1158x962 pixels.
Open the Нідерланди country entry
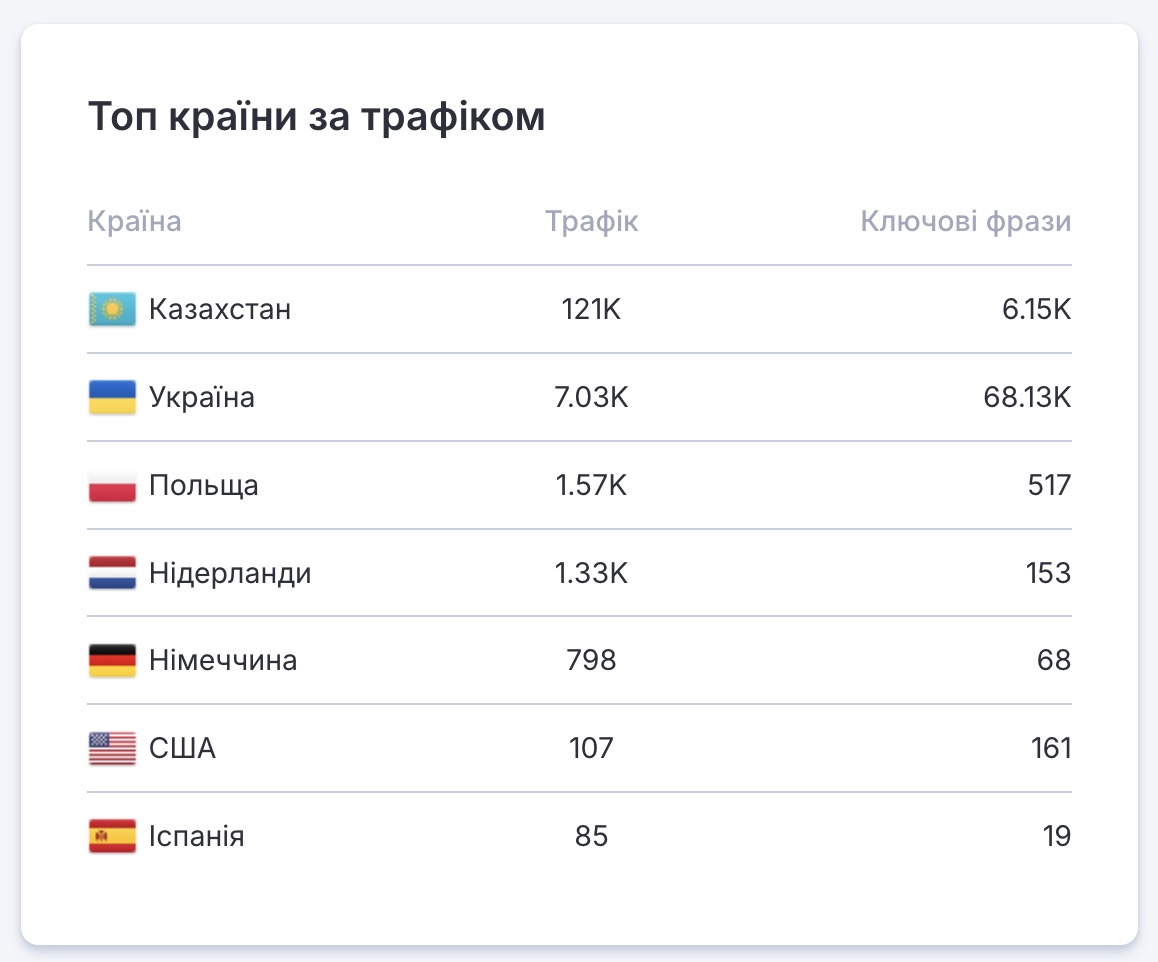tap(230, 574)
